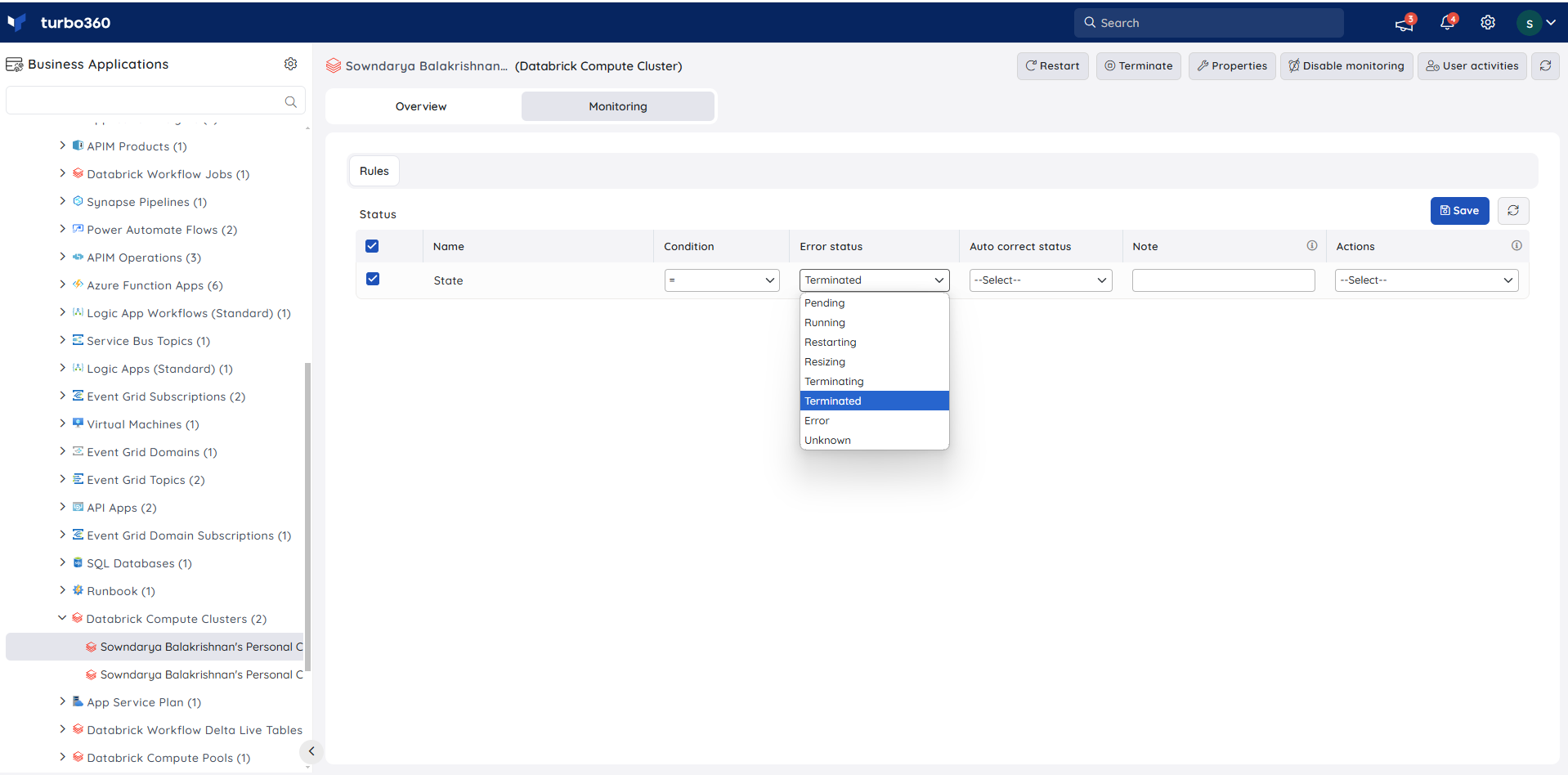This screenshot has width=1568, height=775.
Task: Save the monitoring rules
Action: click(1459, 211)
